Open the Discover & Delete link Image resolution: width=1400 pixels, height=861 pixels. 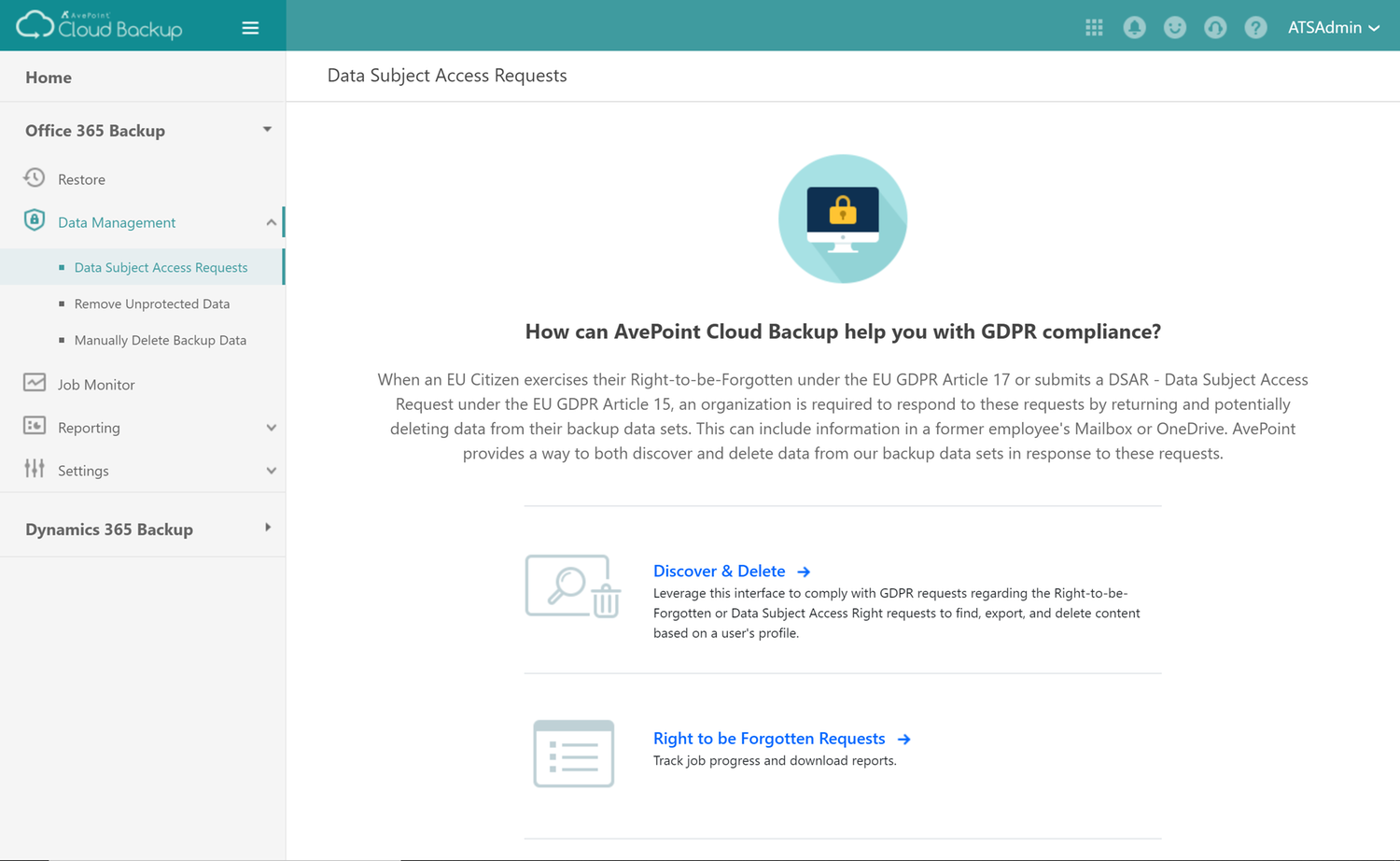click(x=720, y=571)
